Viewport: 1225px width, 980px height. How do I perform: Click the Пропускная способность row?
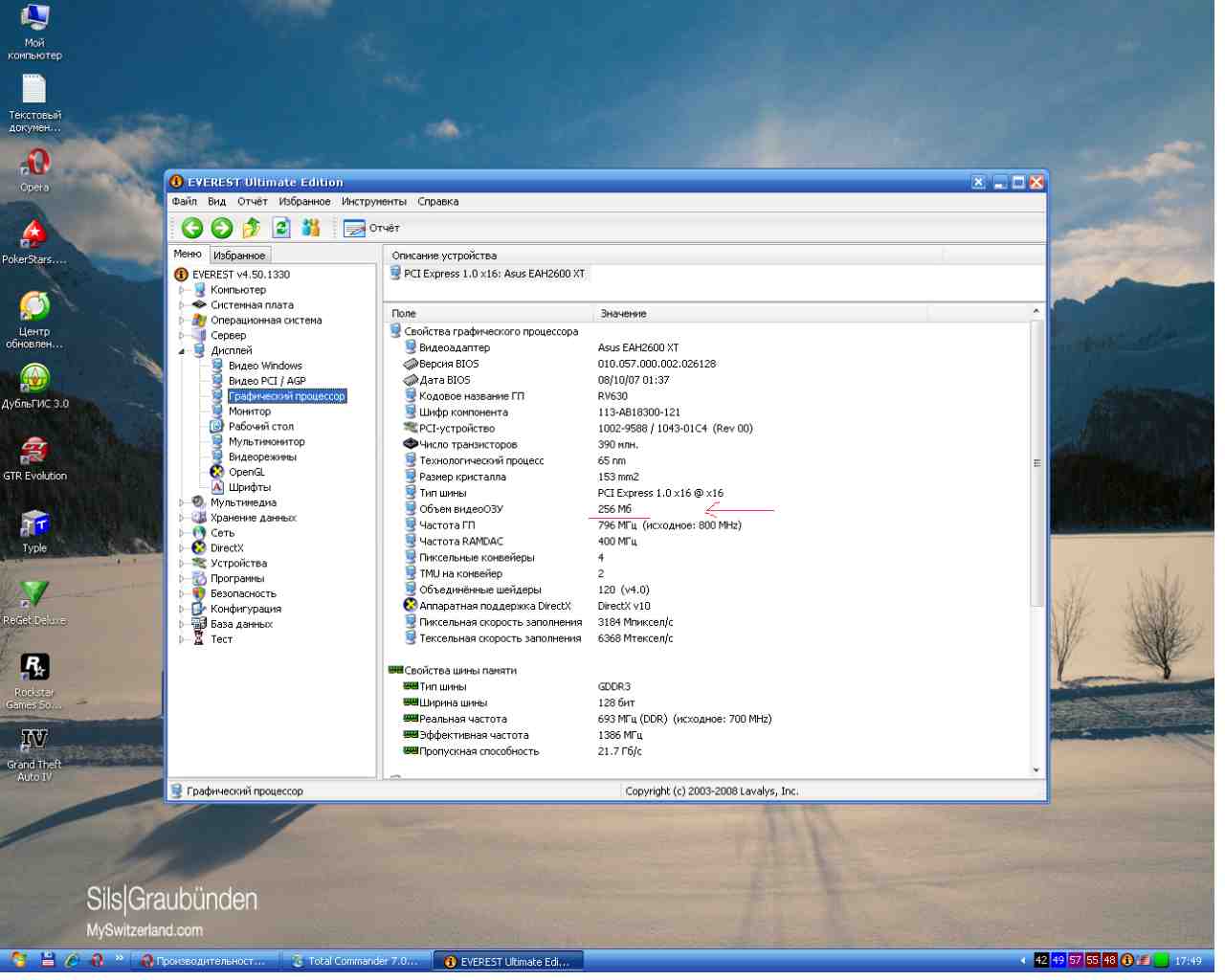708,751
